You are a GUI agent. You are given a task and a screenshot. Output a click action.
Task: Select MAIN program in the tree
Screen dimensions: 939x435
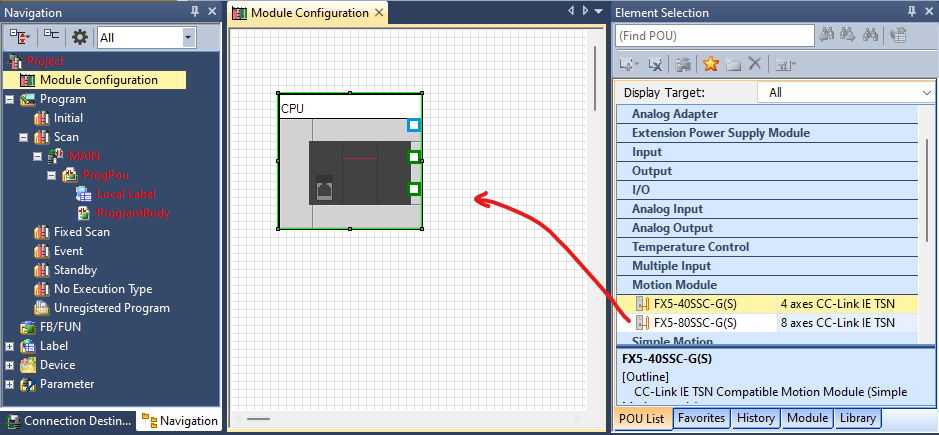(x=84, y=156)
